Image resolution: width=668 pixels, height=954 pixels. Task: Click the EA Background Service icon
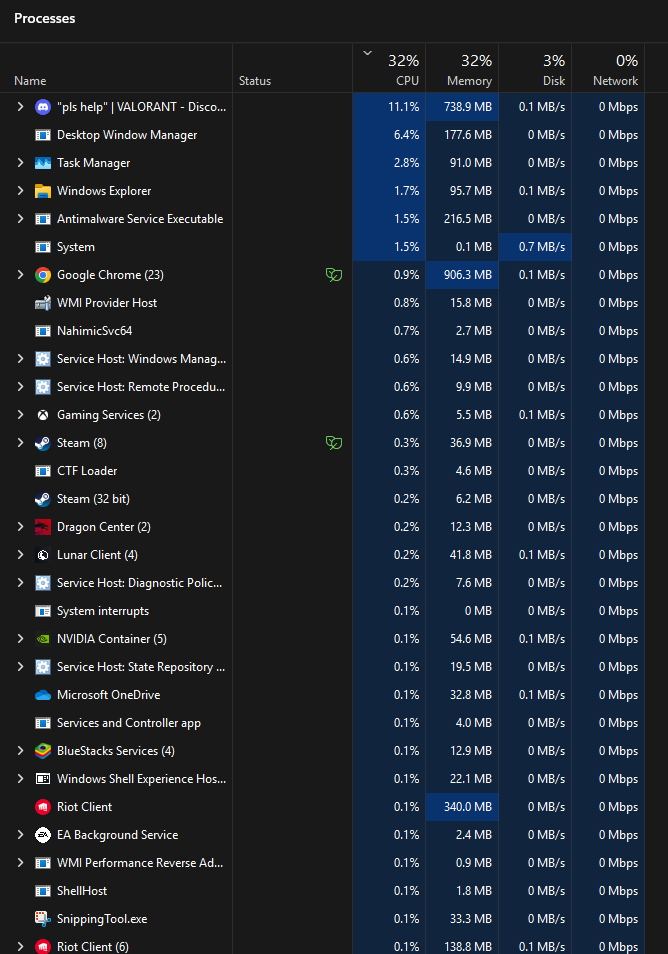[x=43, y=835]
